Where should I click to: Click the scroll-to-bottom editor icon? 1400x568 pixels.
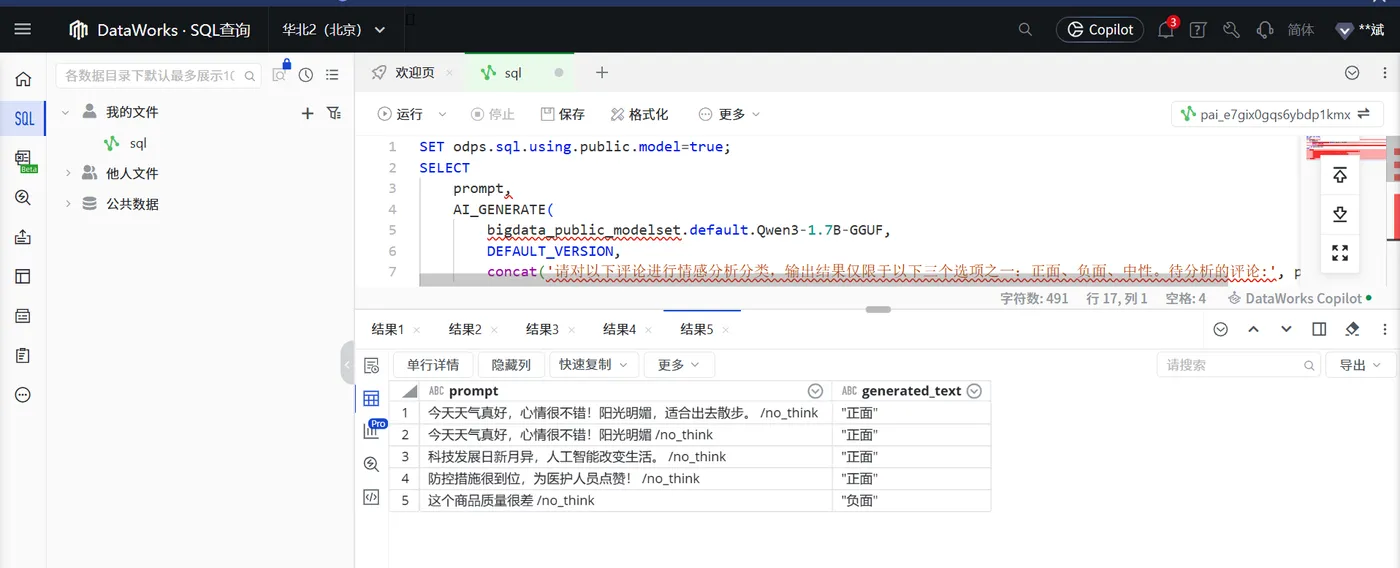[1340, 214]
